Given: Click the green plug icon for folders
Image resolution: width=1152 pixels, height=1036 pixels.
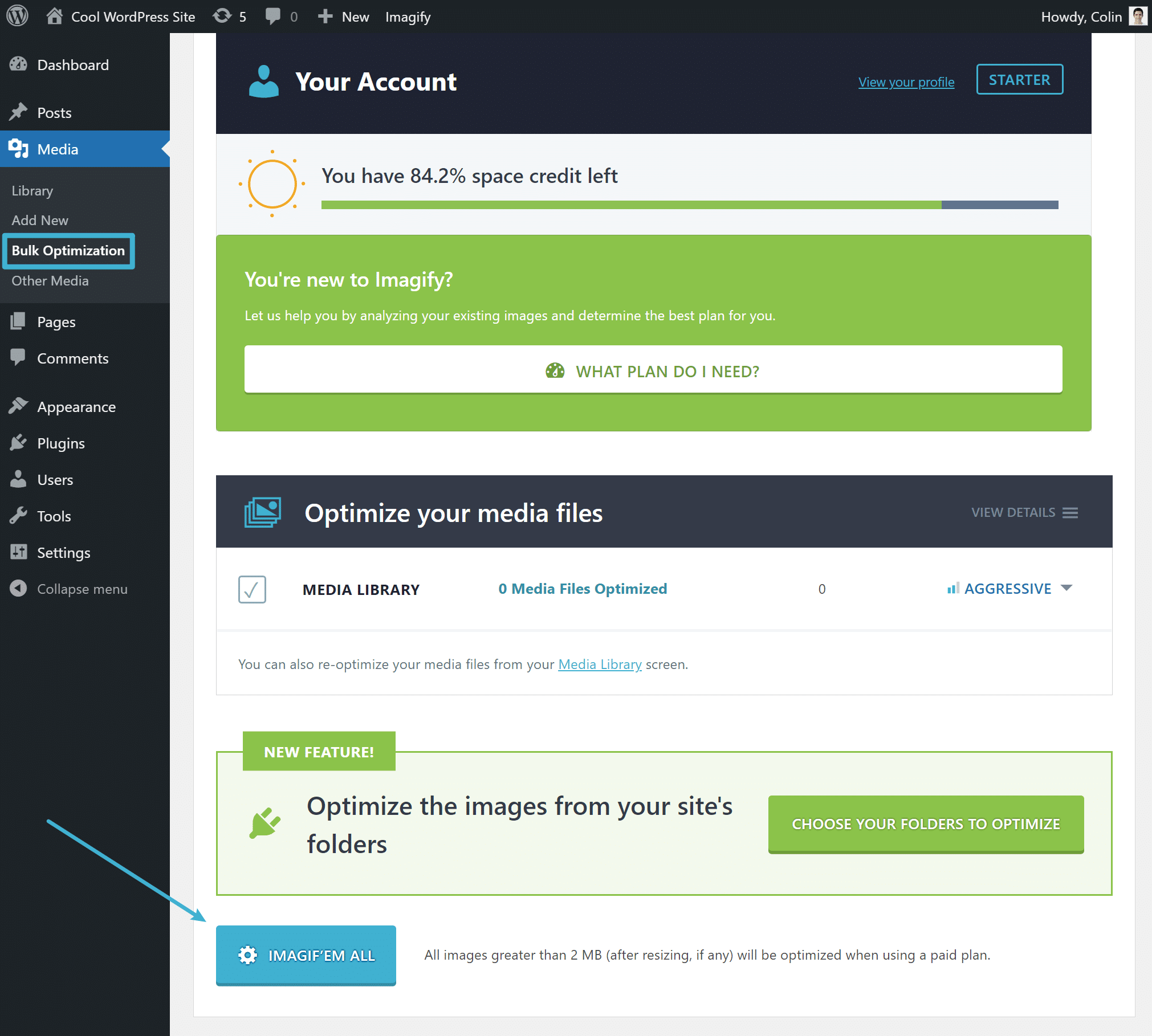Looking at the screenshot, I should [x=265, y=823].
